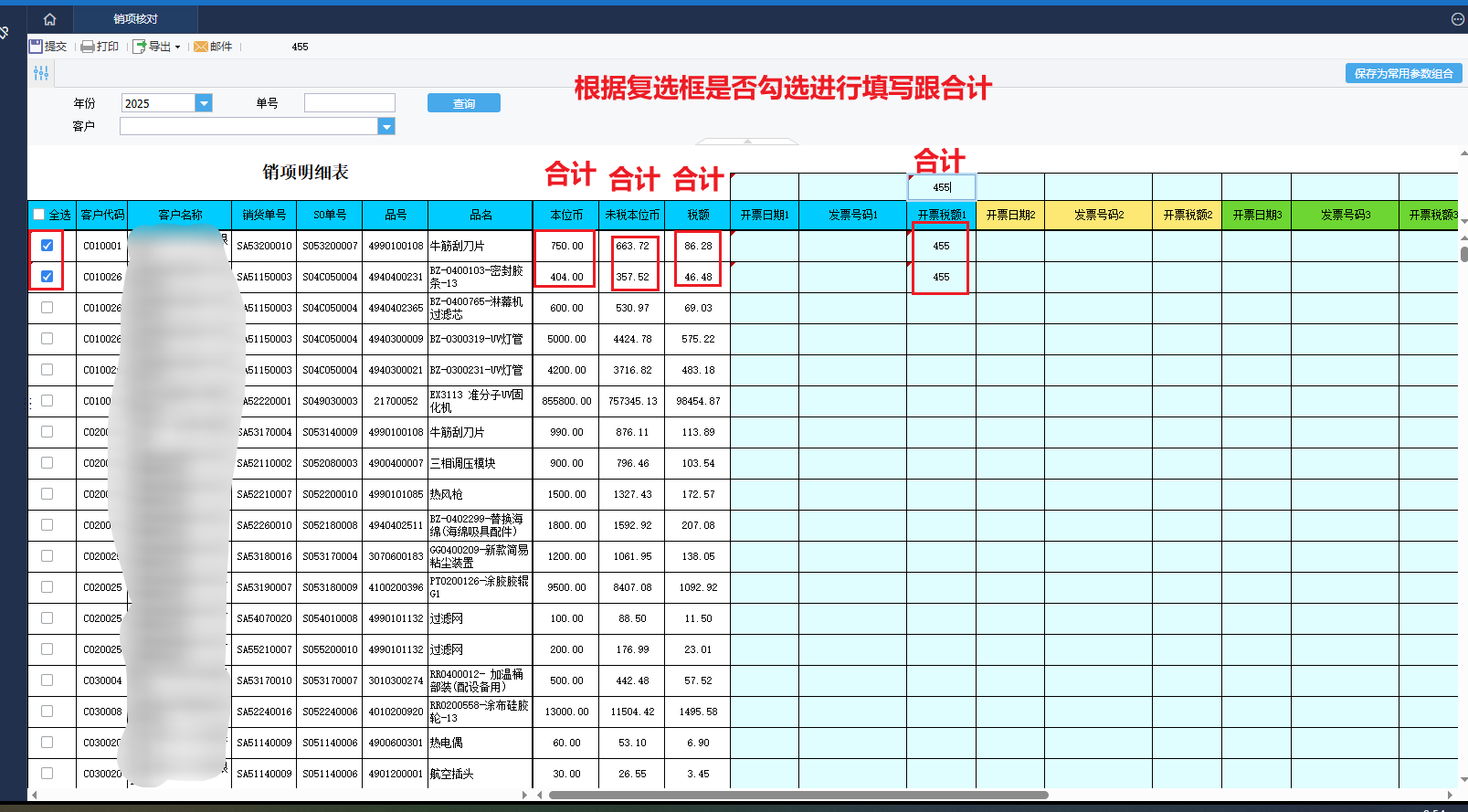Expand the 客户 customer dropdown
Image resolution: width=1468 pixels, height=812 pixels.
(x=386, y=126)
